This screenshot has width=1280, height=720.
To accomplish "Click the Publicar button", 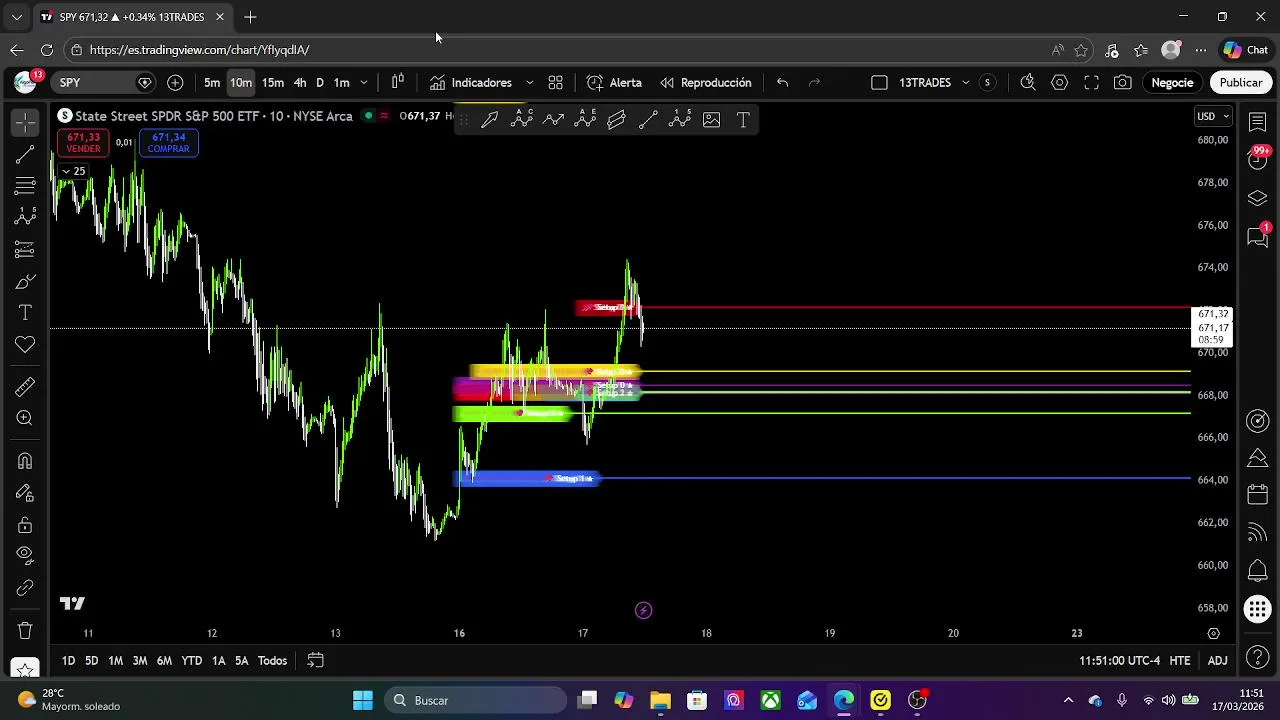I will (1241, 82).
